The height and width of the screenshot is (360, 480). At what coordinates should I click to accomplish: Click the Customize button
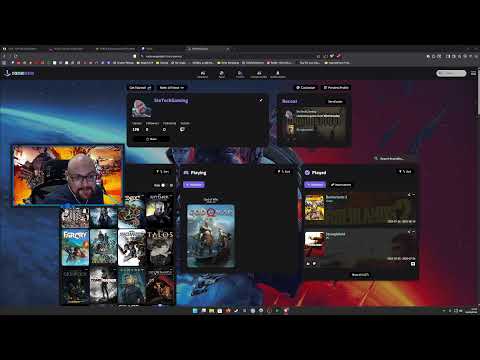(x=306, y=88)
